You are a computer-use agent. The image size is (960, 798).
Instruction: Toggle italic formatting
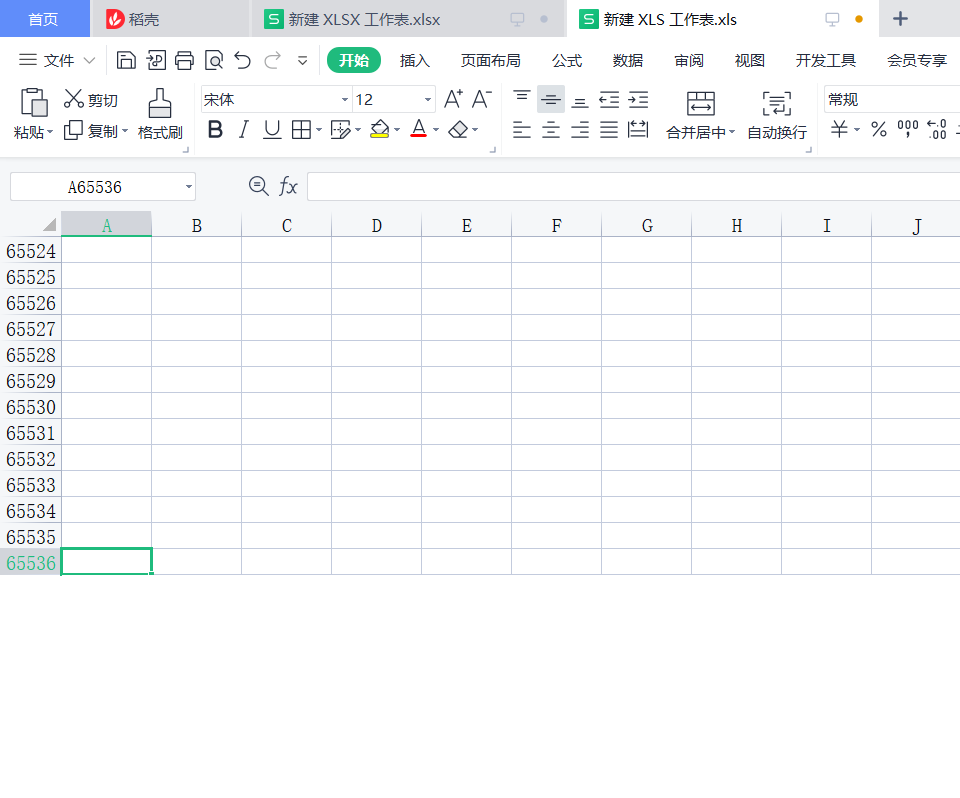tap(243, 130)
